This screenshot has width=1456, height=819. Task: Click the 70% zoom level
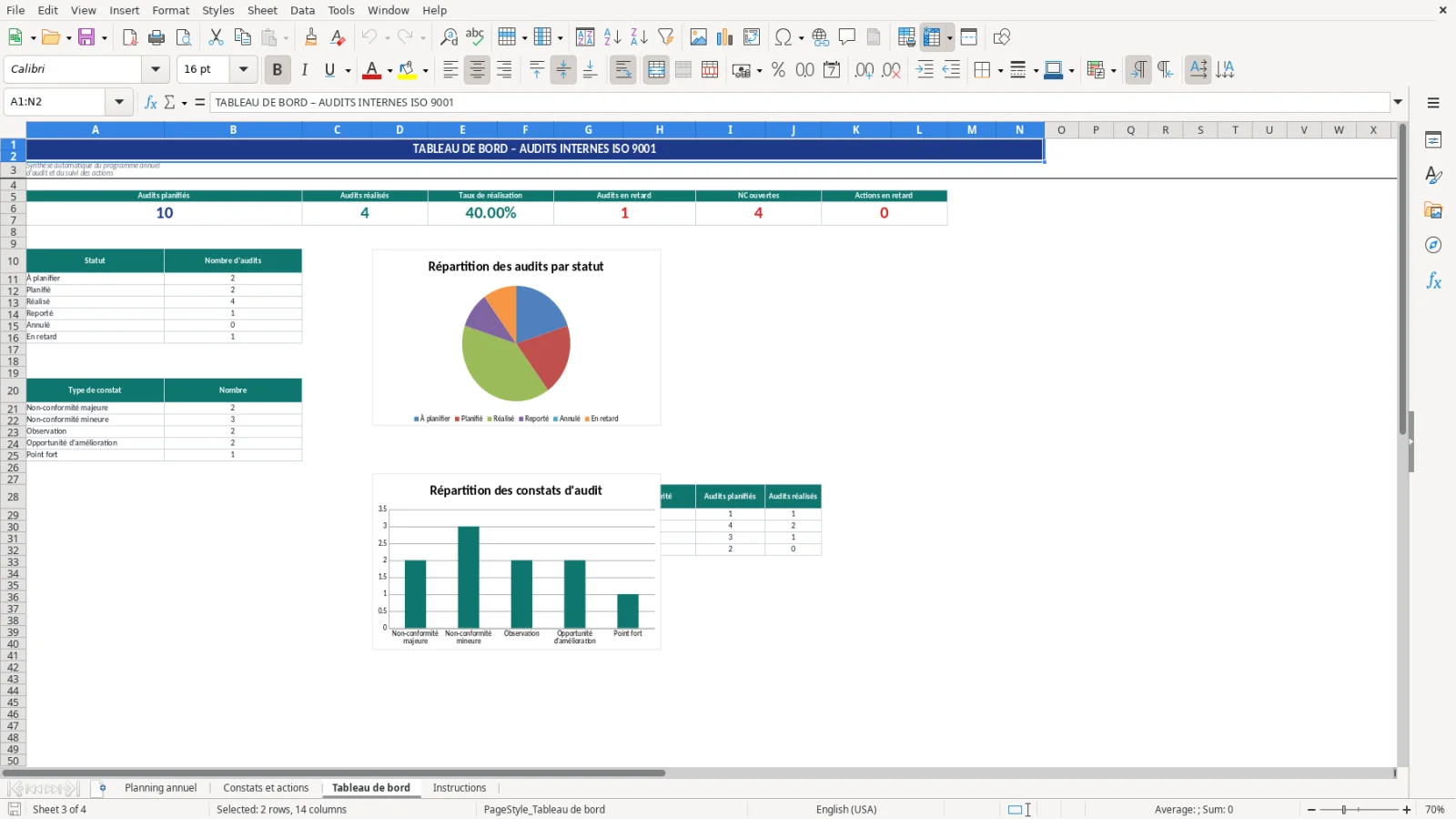(x=1435, y=810)
